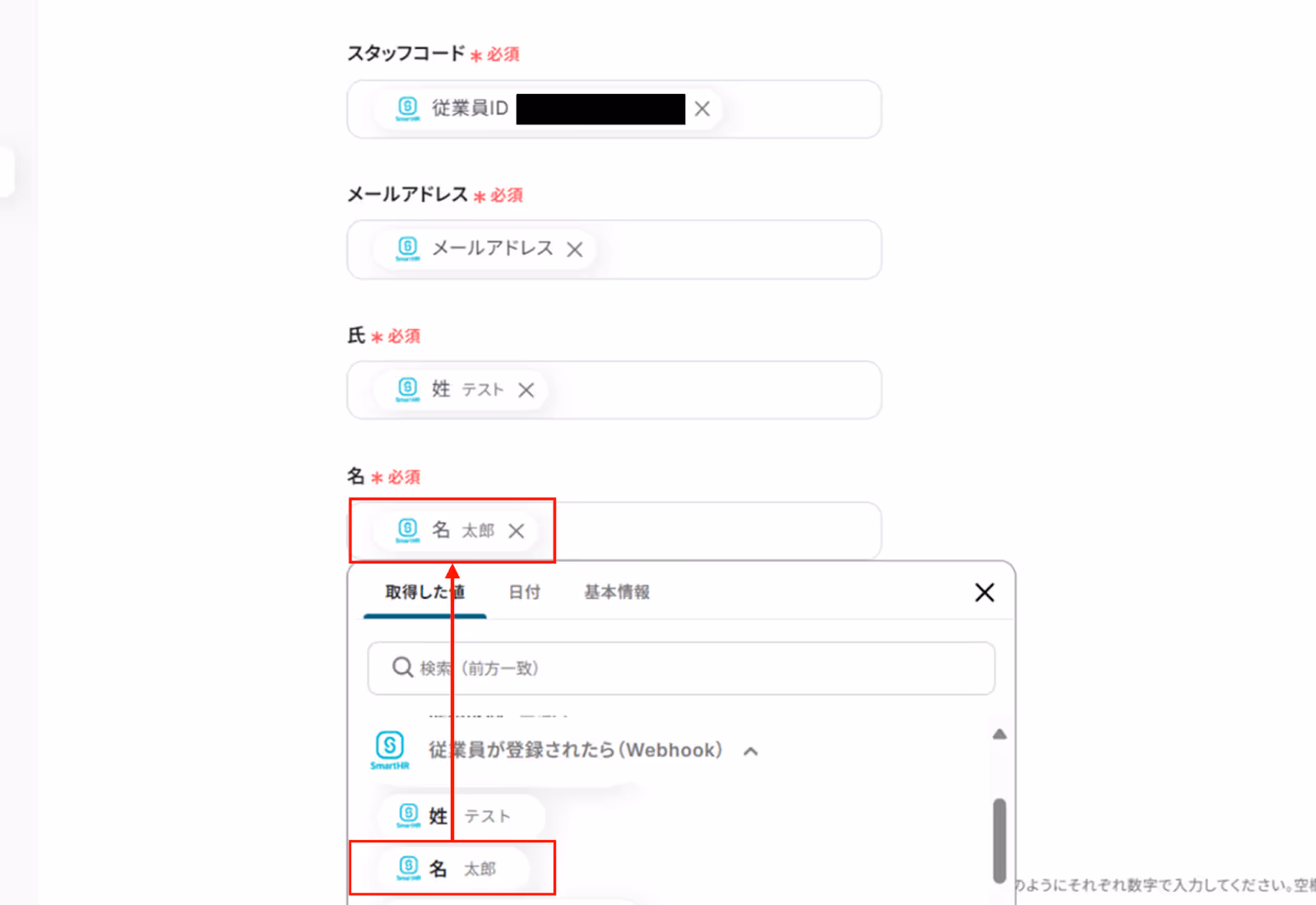Switch to the 日付 tab
This screenshot has height=905, width=1316.
click(x=525, y=592)
